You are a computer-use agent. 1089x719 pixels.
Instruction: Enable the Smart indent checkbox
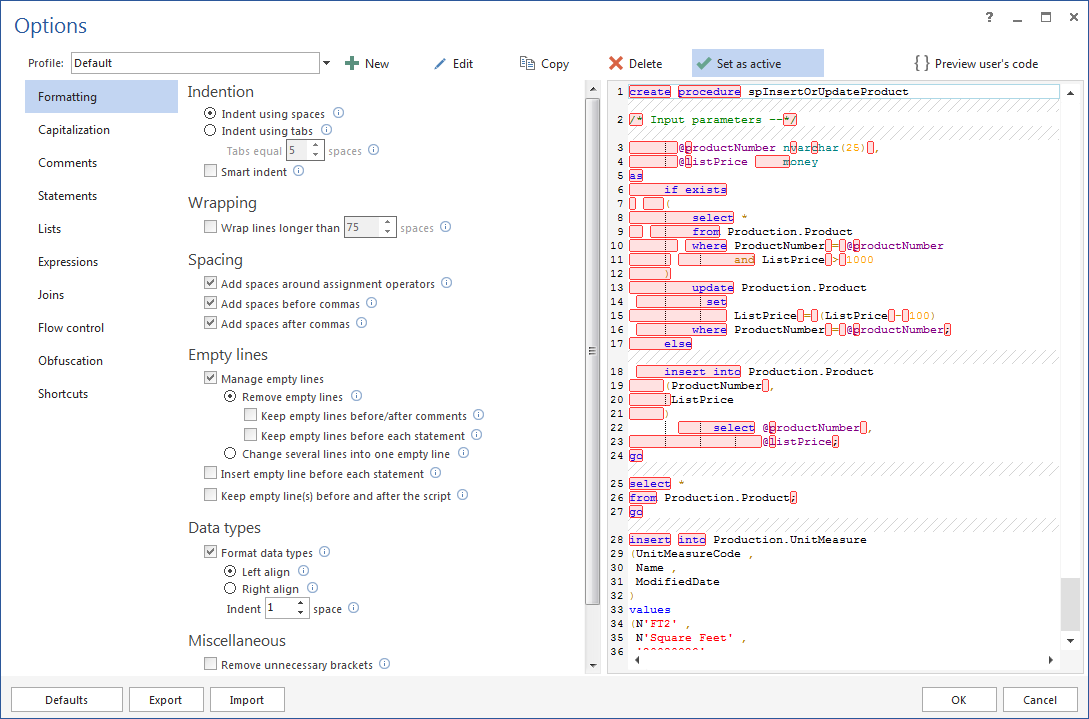210,172
